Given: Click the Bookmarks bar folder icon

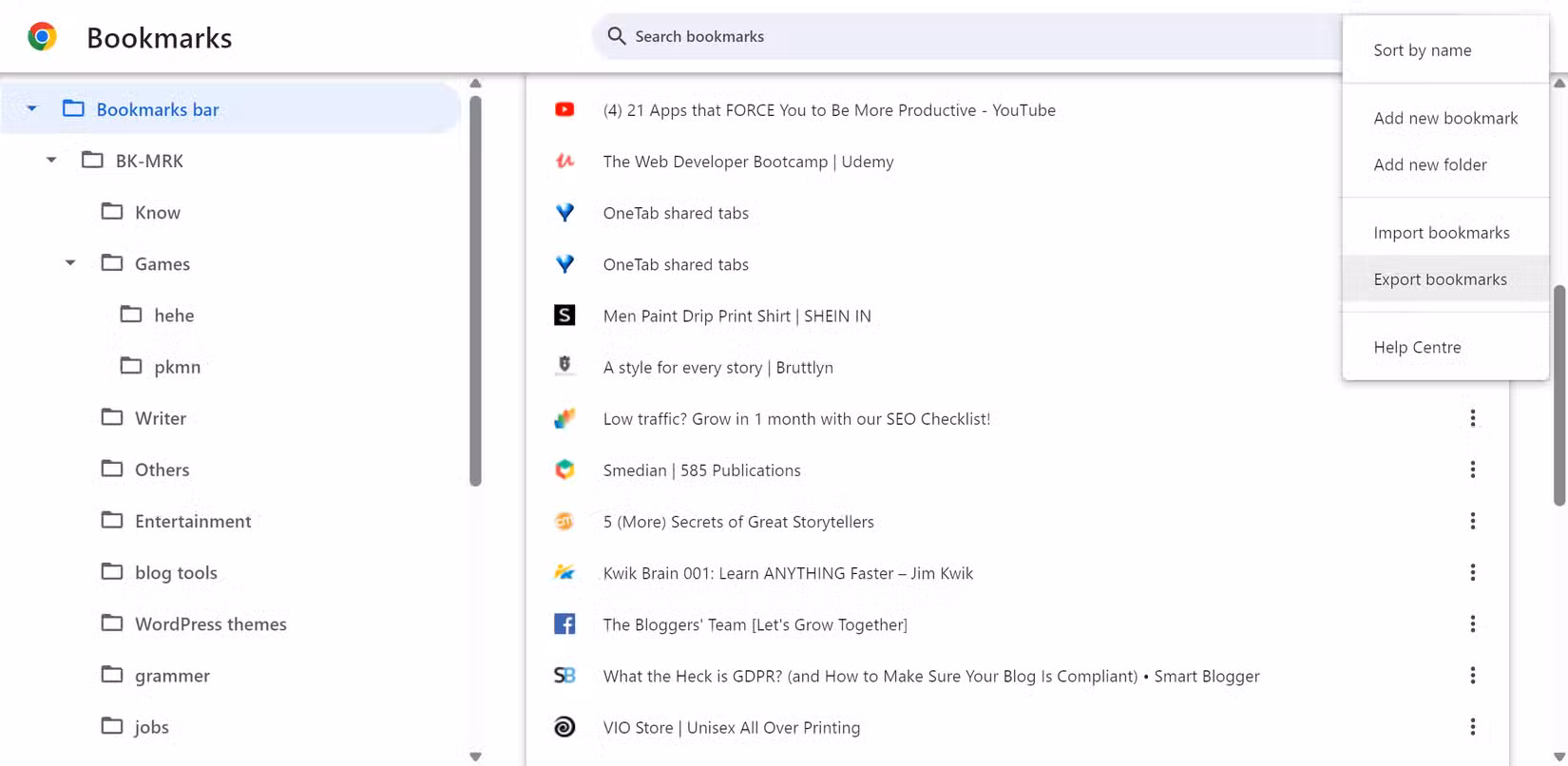Looking at the screenshot, I should (x=73, y=108).
